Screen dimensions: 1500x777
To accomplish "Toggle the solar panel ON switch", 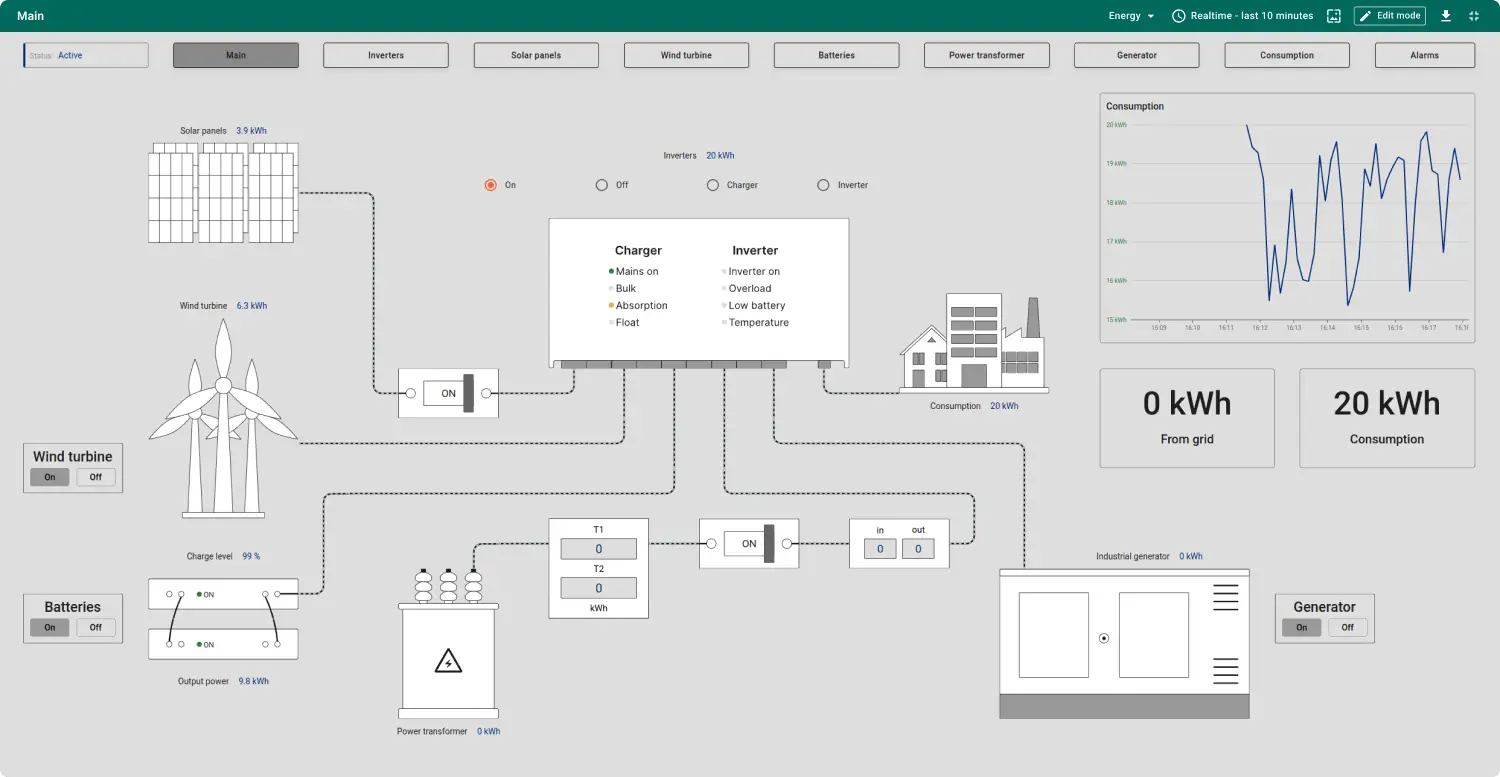I will click(x=448, y=393).
